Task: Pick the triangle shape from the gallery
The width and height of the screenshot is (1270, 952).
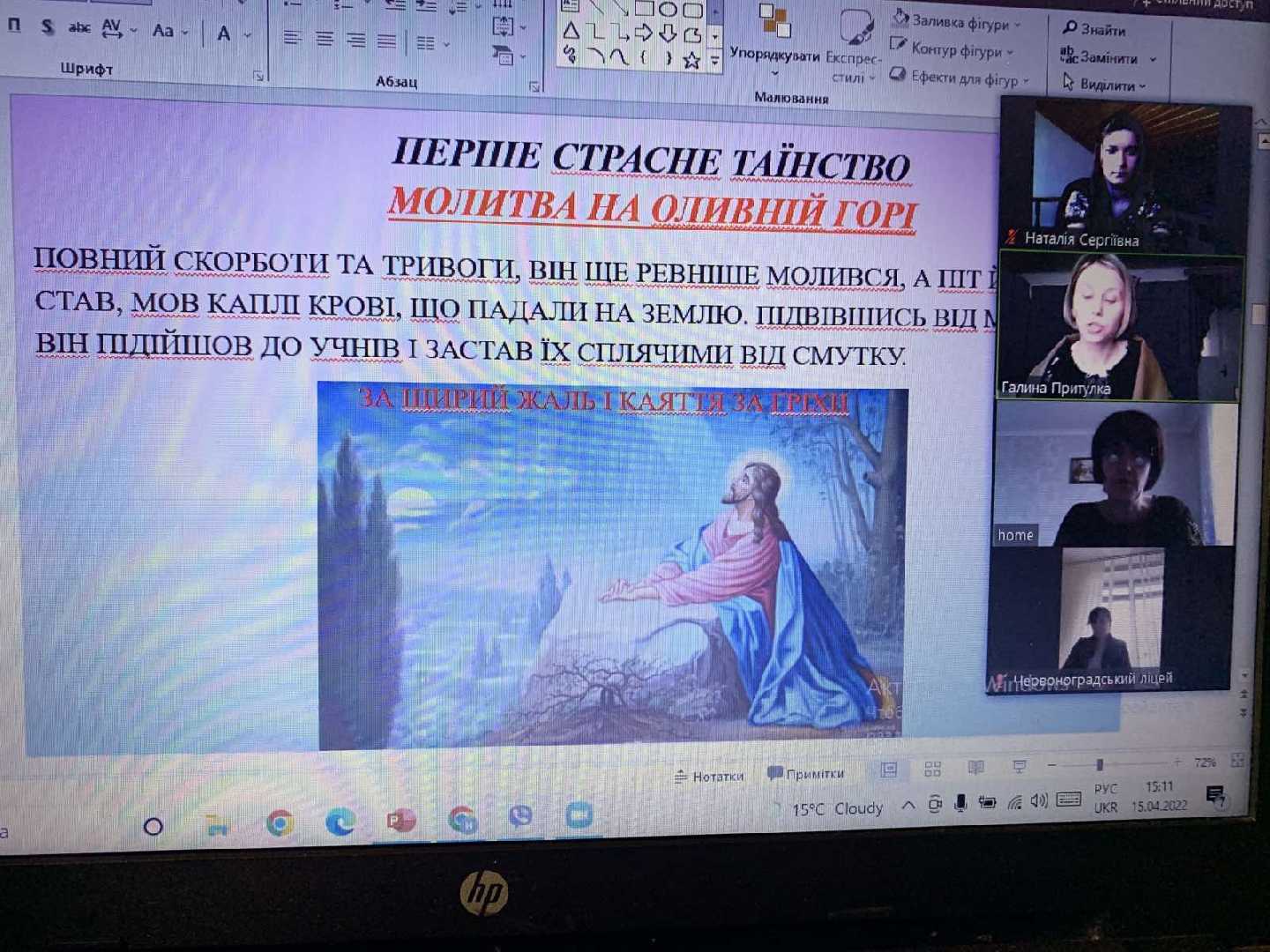Action: 571,33
